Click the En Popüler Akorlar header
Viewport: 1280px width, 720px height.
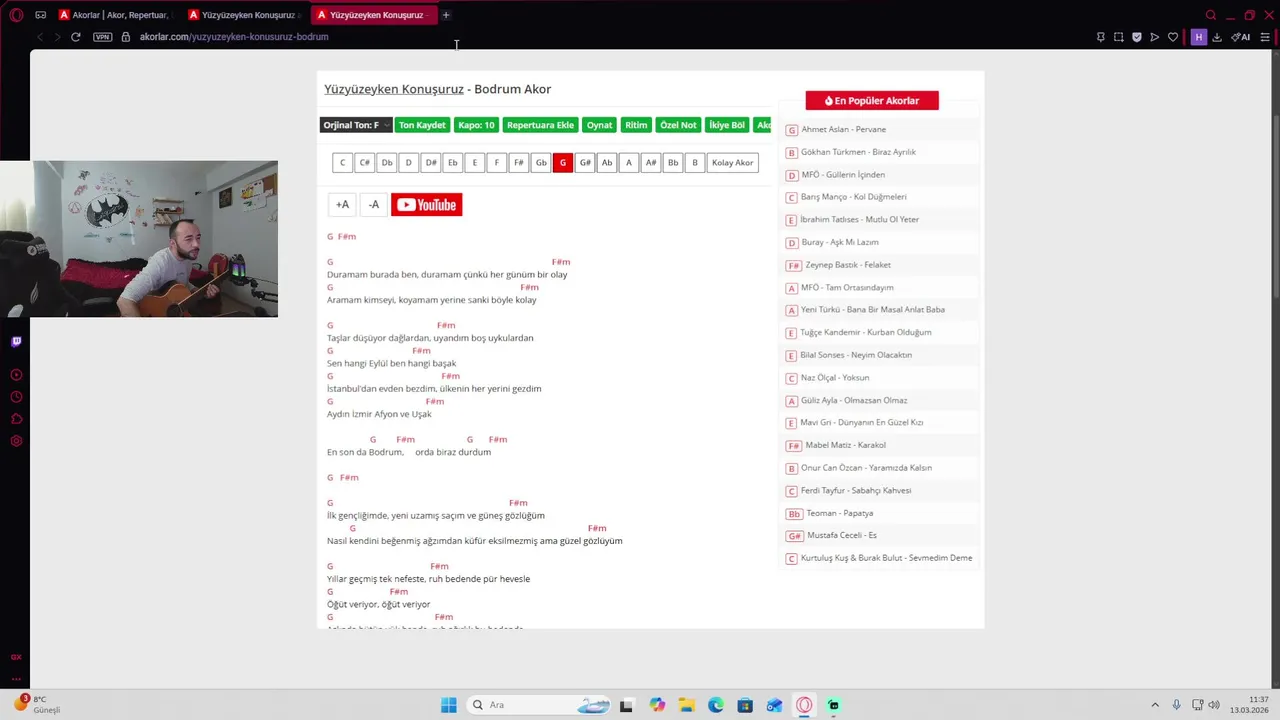coord(872,101)
